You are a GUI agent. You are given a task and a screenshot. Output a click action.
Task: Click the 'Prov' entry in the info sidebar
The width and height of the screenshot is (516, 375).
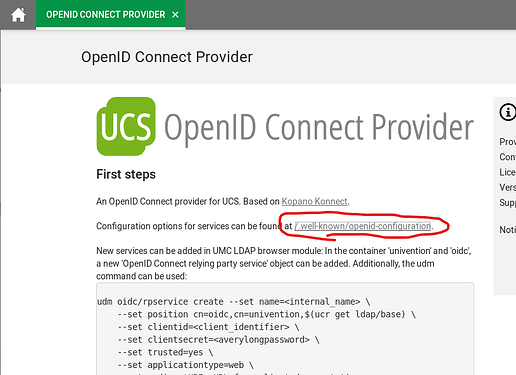click(507, 142)
